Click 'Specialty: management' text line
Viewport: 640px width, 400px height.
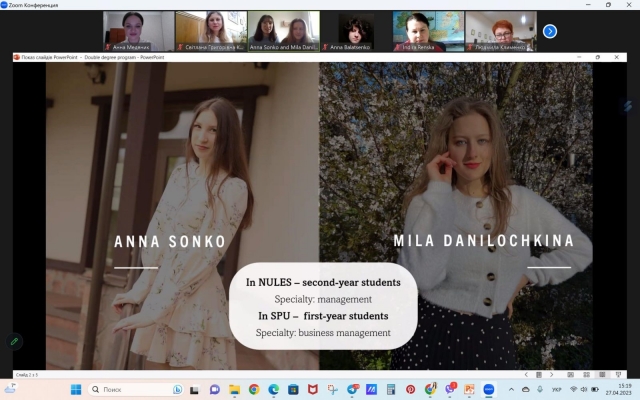323,299
